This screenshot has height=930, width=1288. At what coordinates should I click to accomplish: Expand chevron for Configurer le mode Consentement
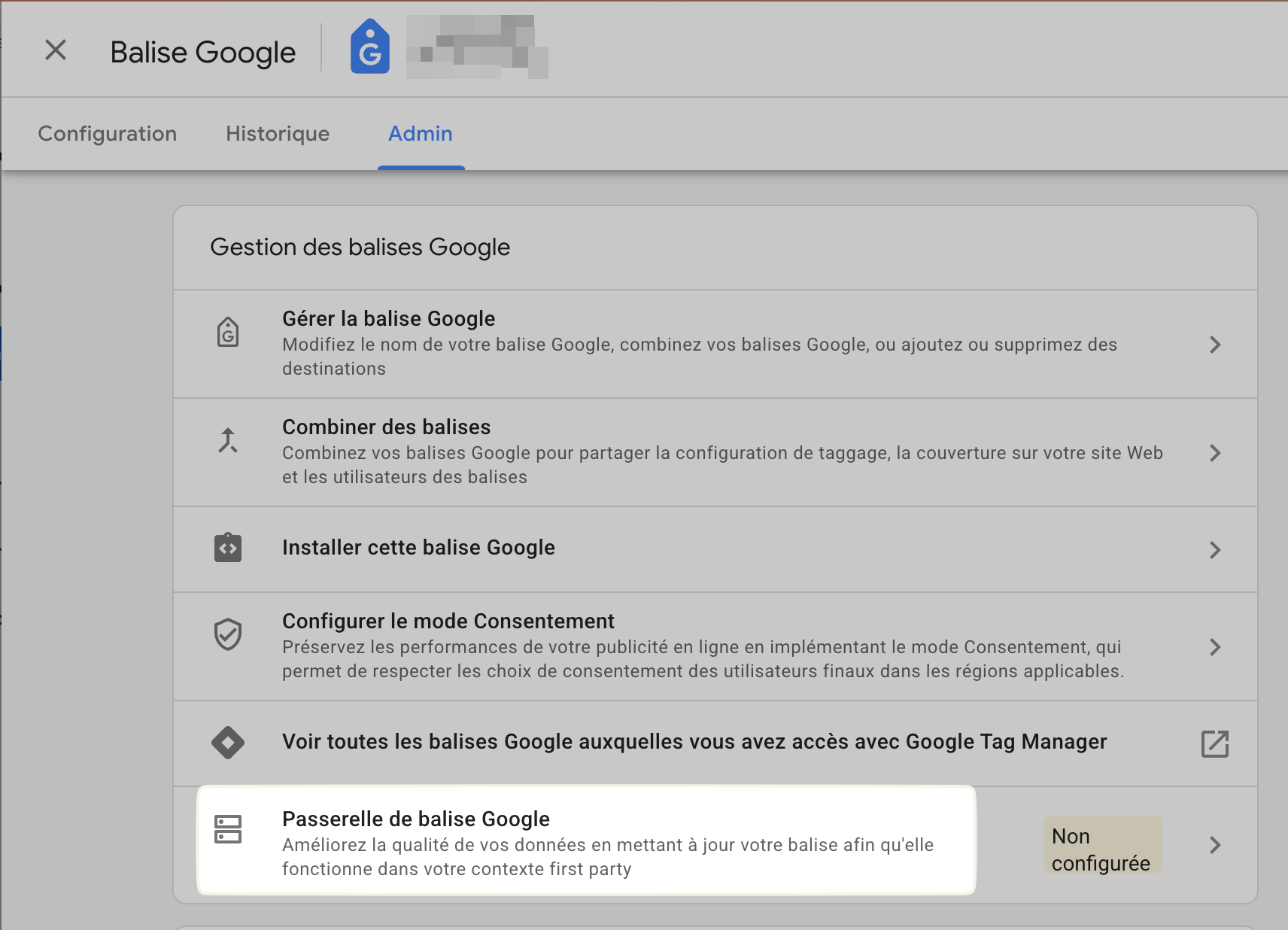[x=1215, y=647]
